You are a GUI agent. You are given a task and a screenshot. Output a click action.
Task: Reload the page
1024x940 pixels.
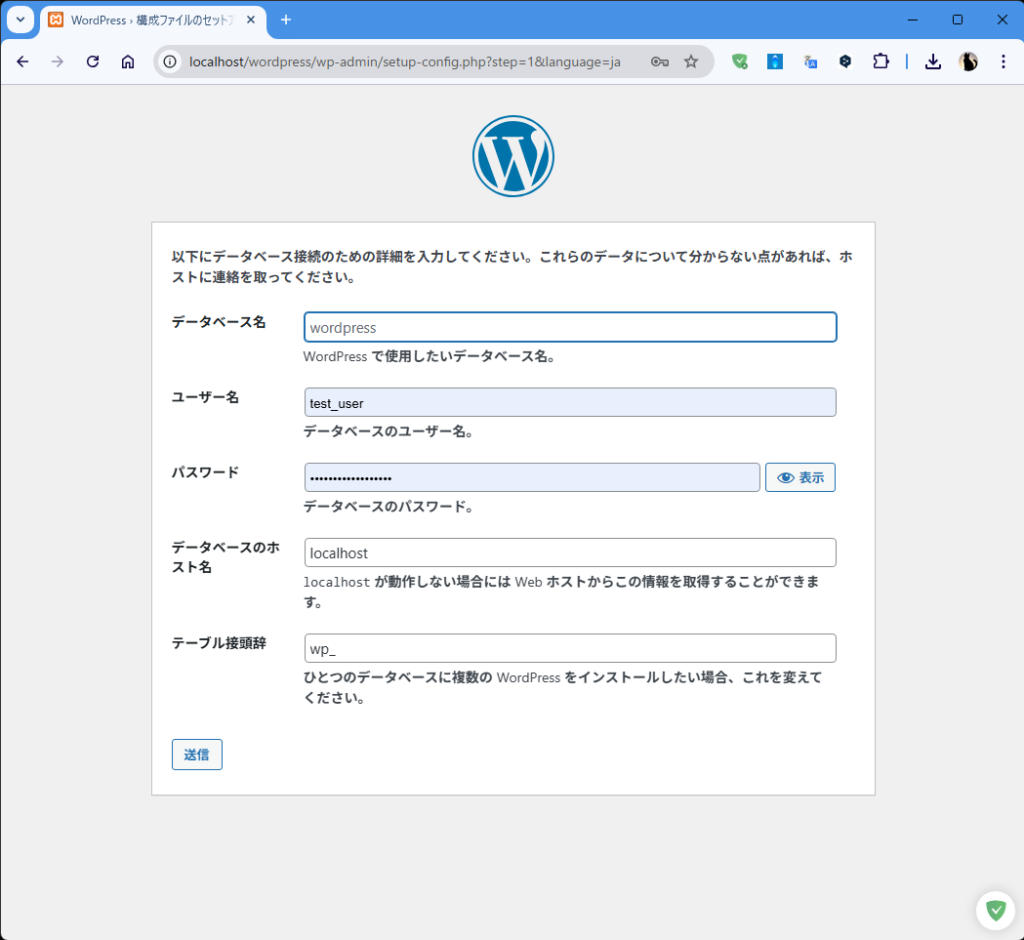point(93,61)
